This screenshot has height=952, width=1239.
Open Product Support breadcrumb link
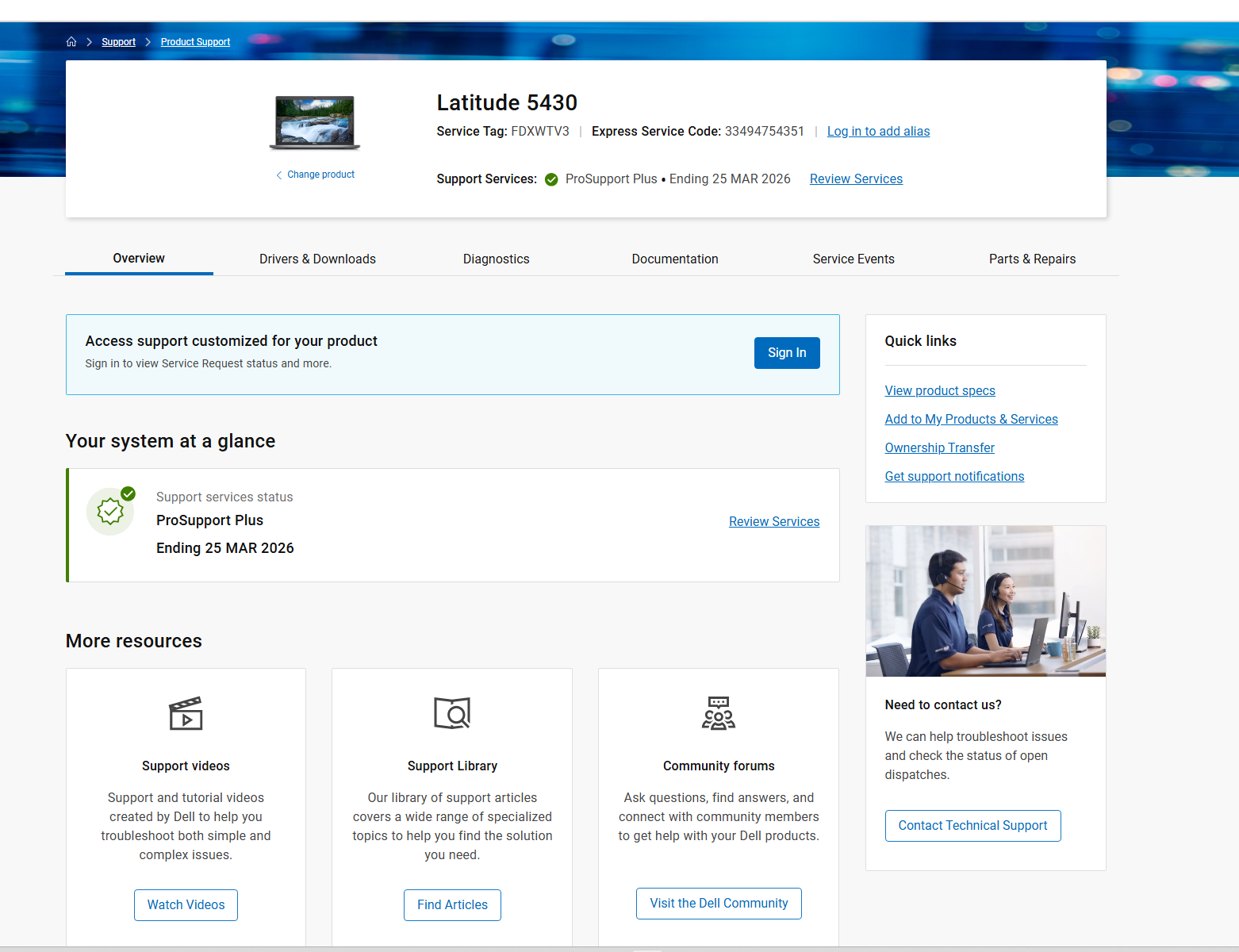(x=195, y=42)
